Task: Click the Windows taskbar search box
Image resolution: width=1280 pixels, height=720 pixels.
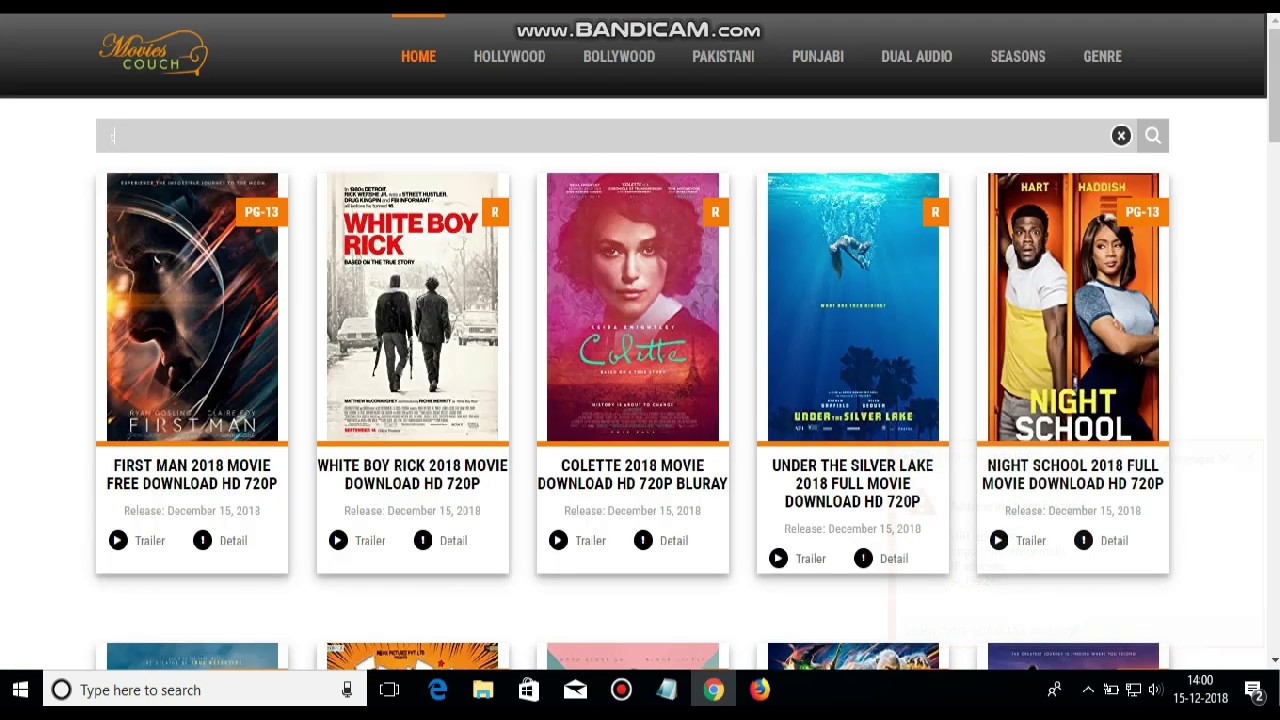Action: [x=203, y=690]
